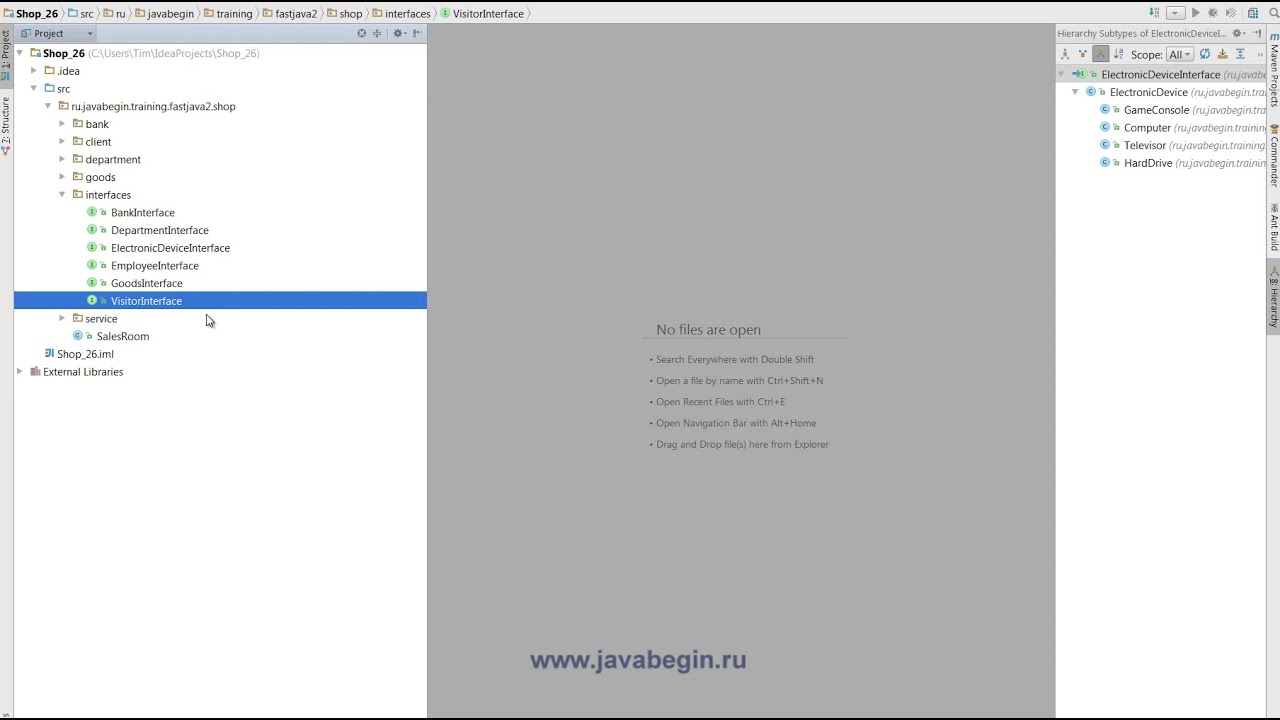Click the Search Everywhere magnifier
Image resolution: width=1280 pixels, height=720 pixels.
pos(1273,13)
